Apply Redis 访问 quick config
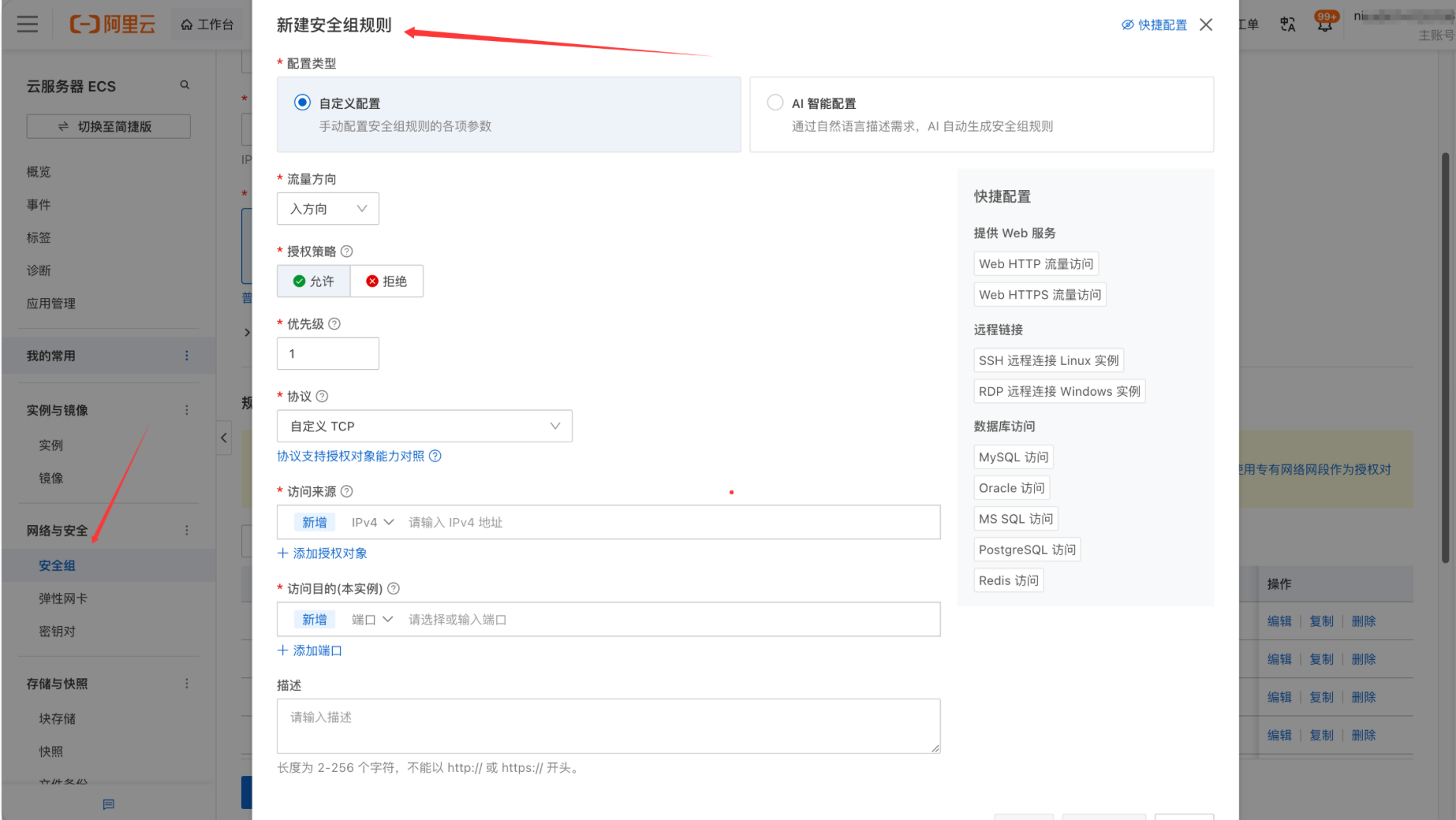Viewport: 1456px width, 820px height. pos(1009,580)
